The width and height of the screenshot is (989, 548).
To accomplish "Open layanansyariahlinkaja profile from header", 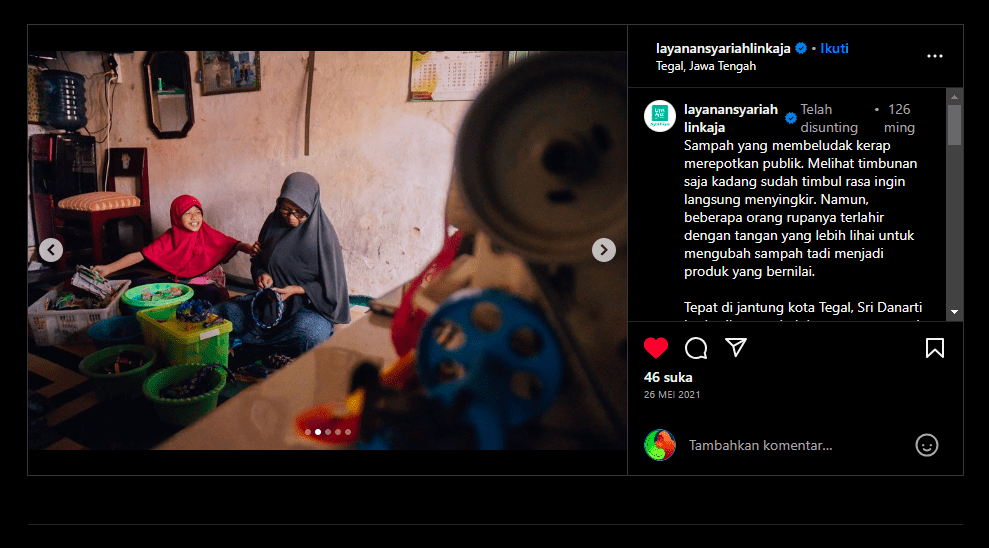I will [x=722, y=48].
